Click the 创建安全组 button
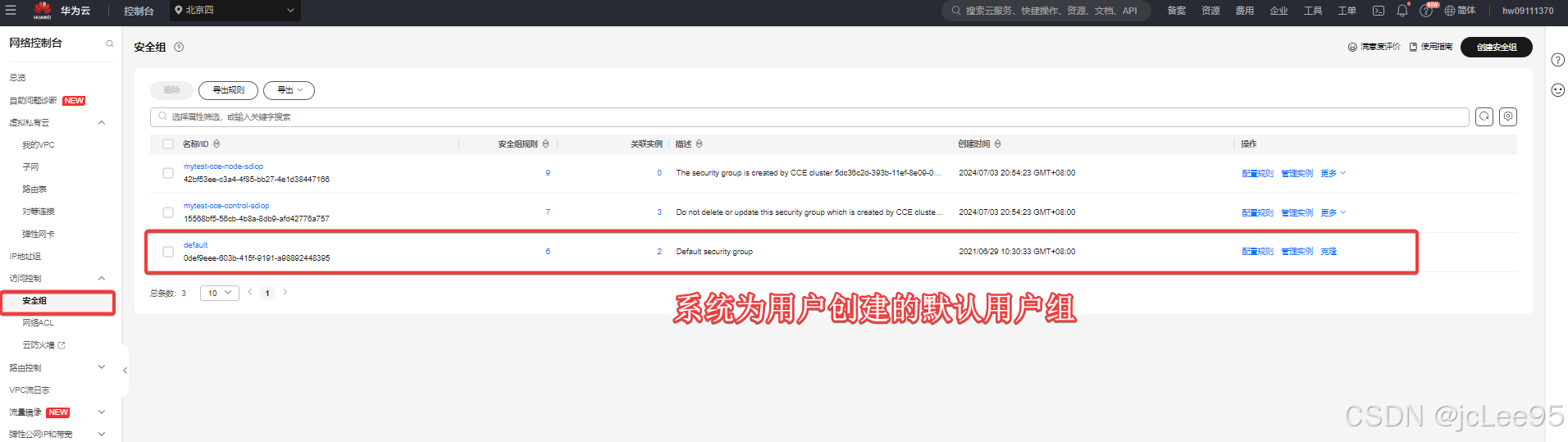This screenshot has width=1568, height=442. pos(1497,47)
